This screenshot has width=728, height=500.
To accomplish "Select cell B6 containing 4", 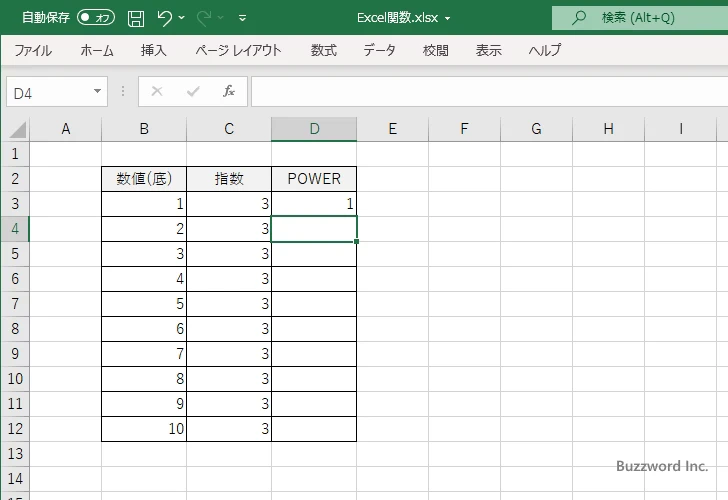I will (x=144, y=279).
